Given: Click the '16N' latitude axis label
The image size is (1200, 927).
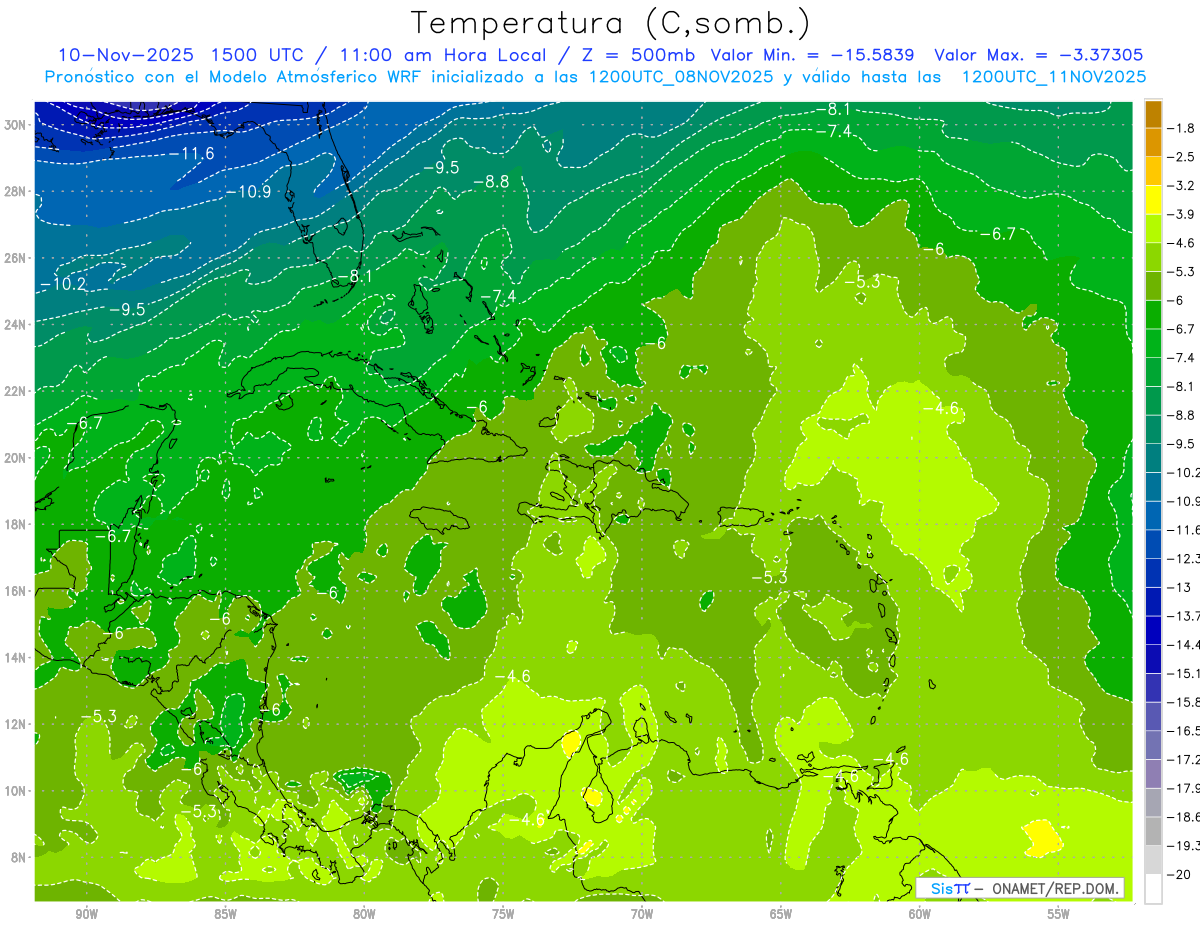Looking at the screenshot, I should (x=16, y=591).
